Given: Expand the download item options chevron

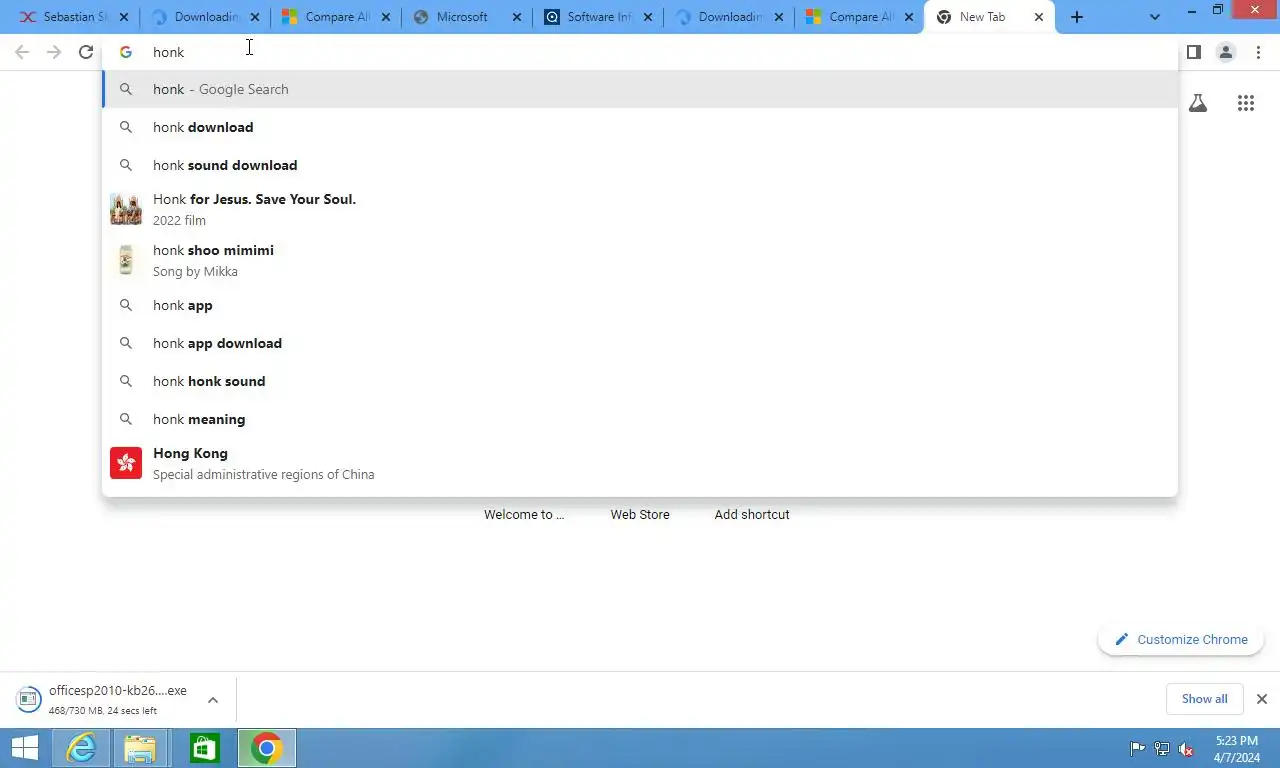Looking at the screenshot, I should coord(212,700).
